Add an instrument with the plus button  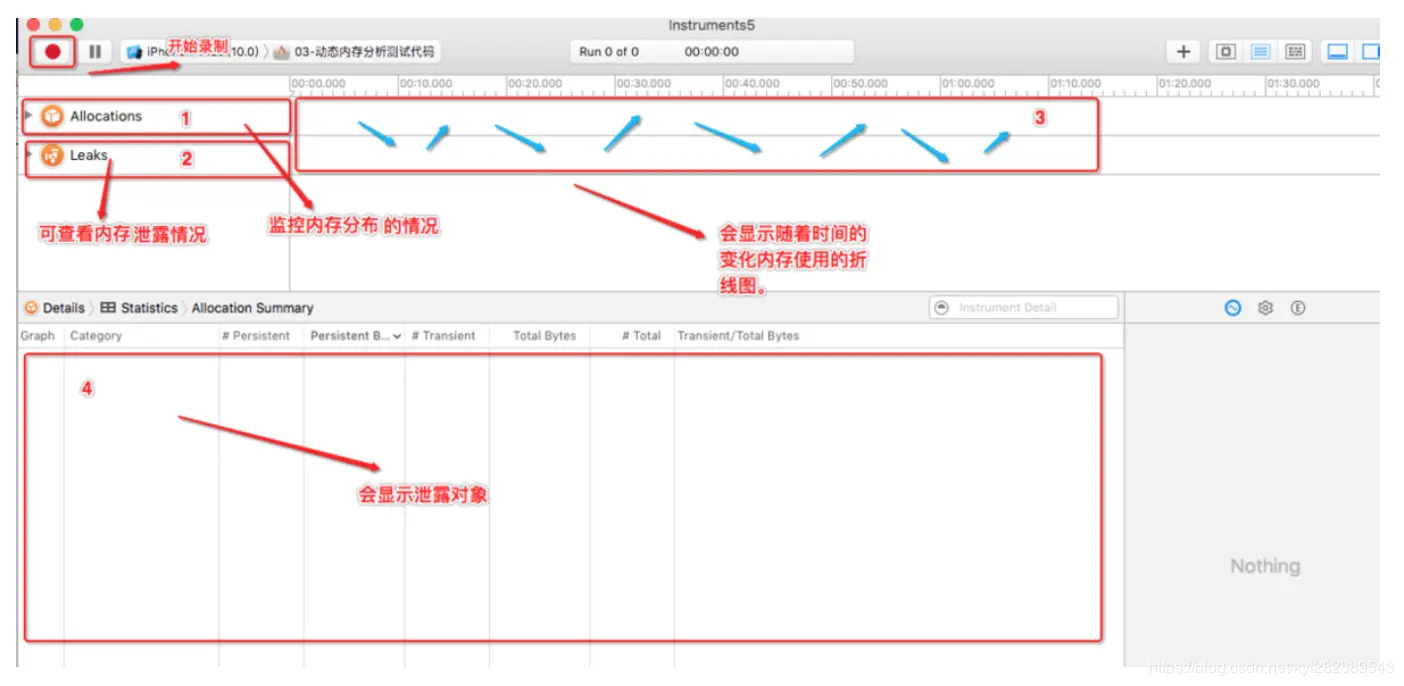point(1183,51)
